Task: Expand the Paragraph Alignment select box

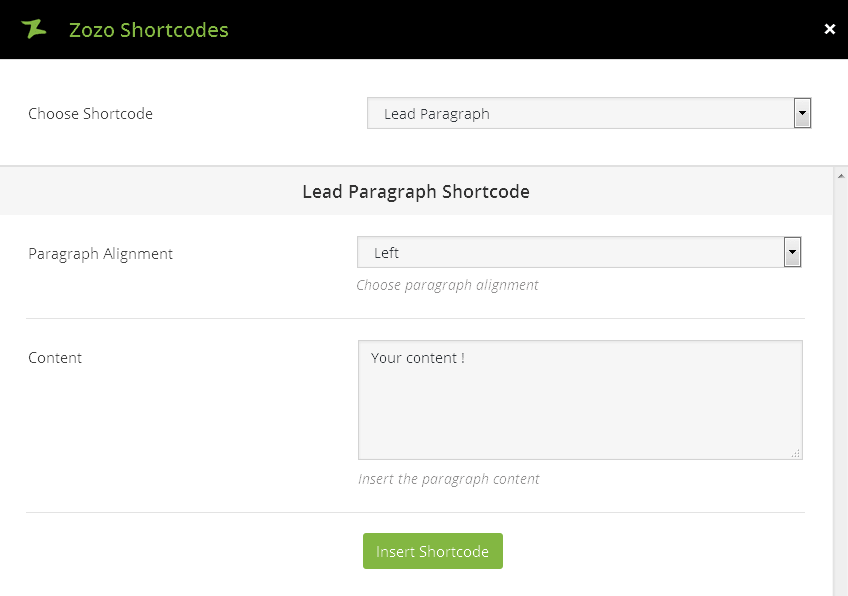Action: tap(570, 253)
